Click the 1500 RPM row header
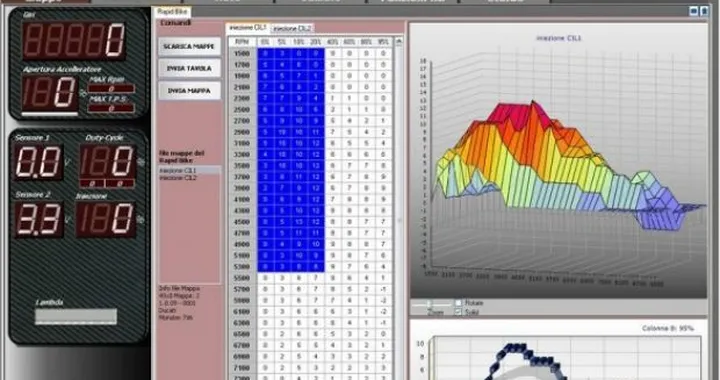 point(242,53)
